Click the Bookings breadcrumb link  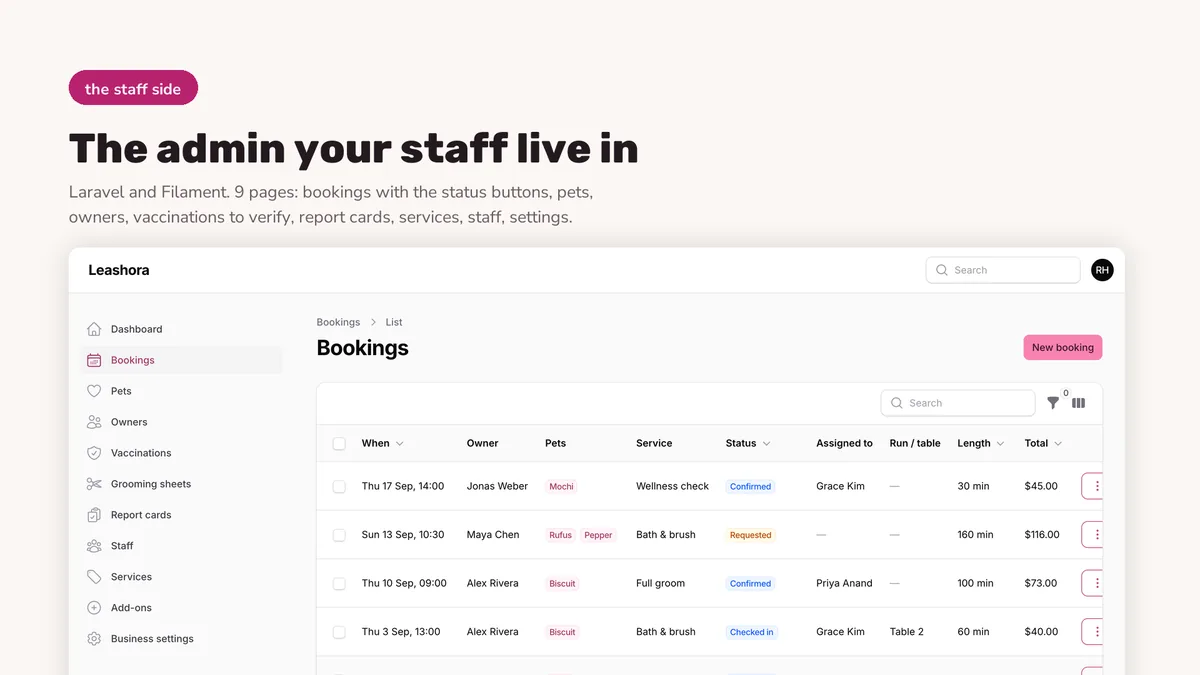click(338, 322)
